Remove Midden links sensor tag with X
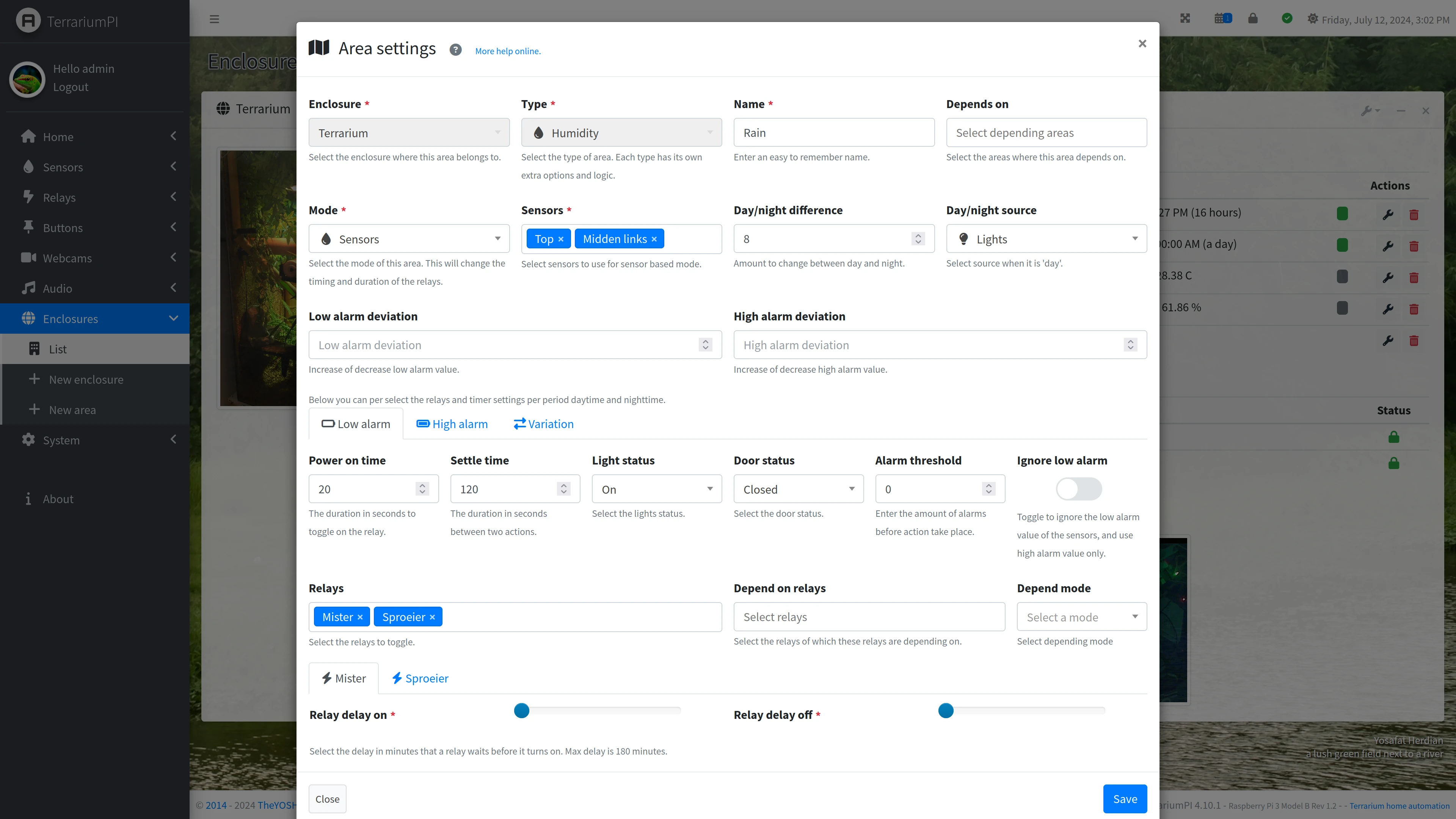Screen dimensions: 1456x819 pos(655,238)
